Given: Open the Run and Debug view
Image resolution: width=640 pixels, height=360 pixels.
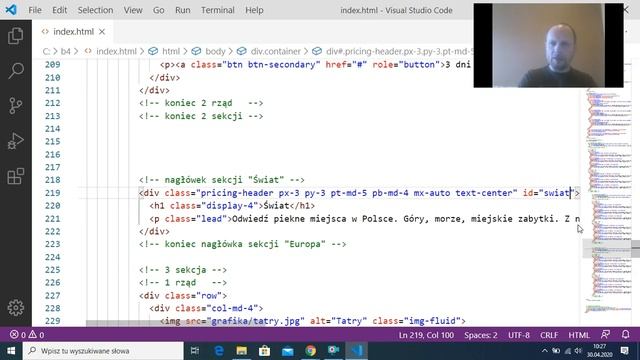Looking at the screenshot, I should [16, 141].
